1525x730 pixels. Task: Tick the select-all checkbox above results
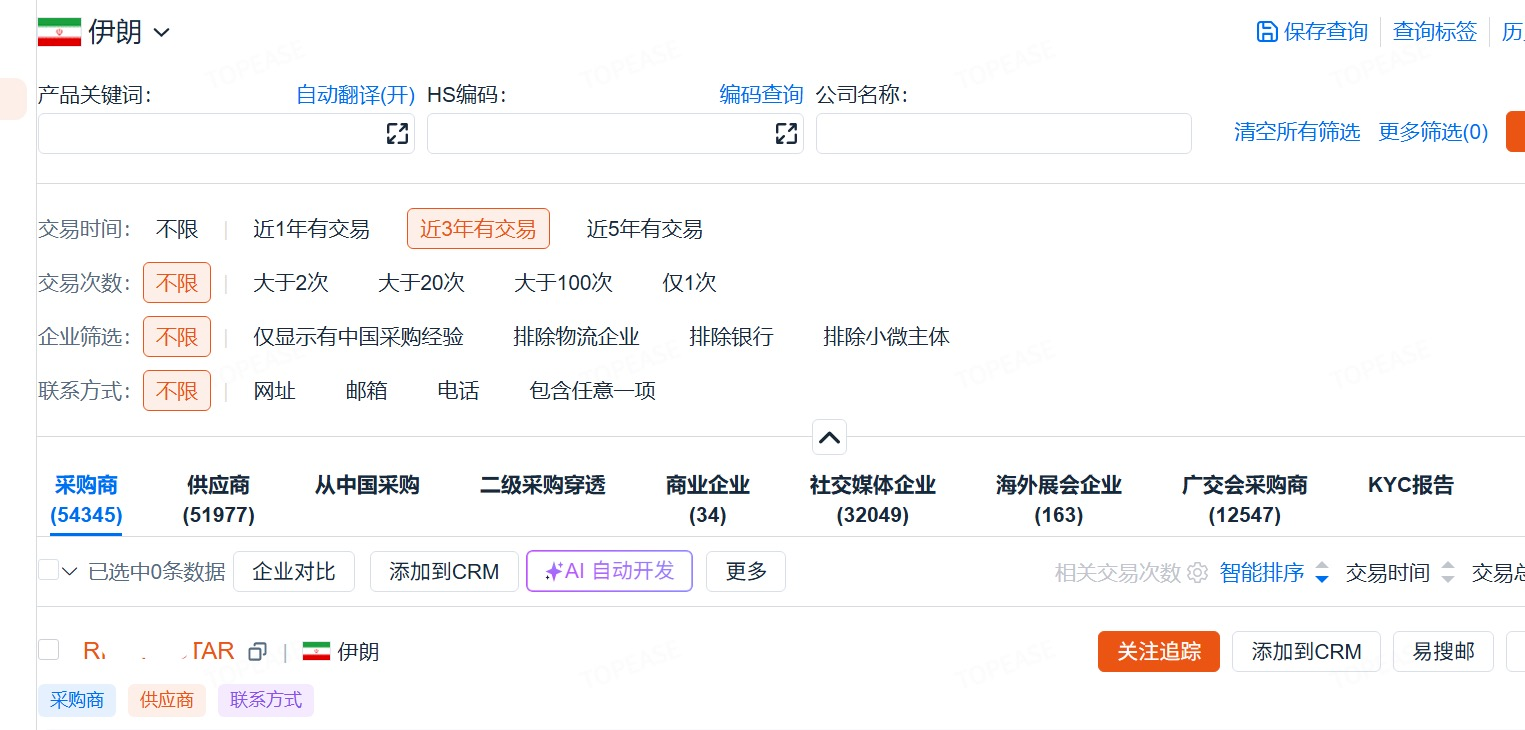tap(48, 571)
